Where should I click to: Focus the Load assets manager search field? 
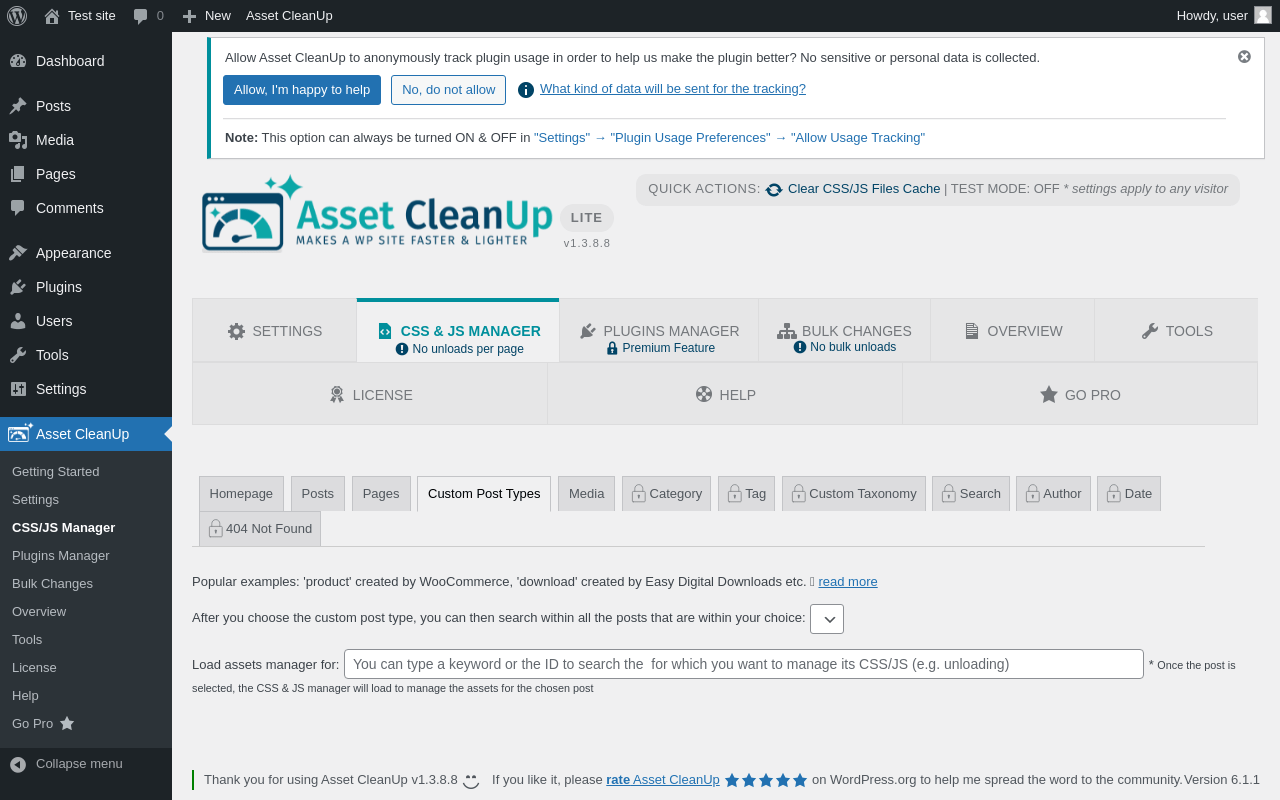[x=744, y=664]
